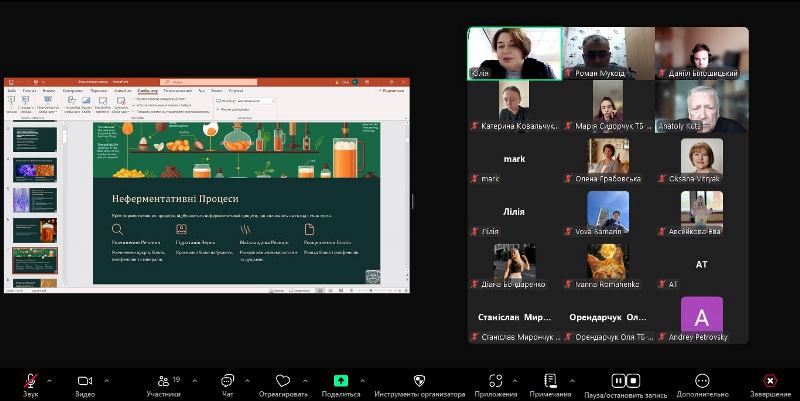Click the green Поделиться share screen button
This screenshot has height=401, width=800.
tap(341, 381)
